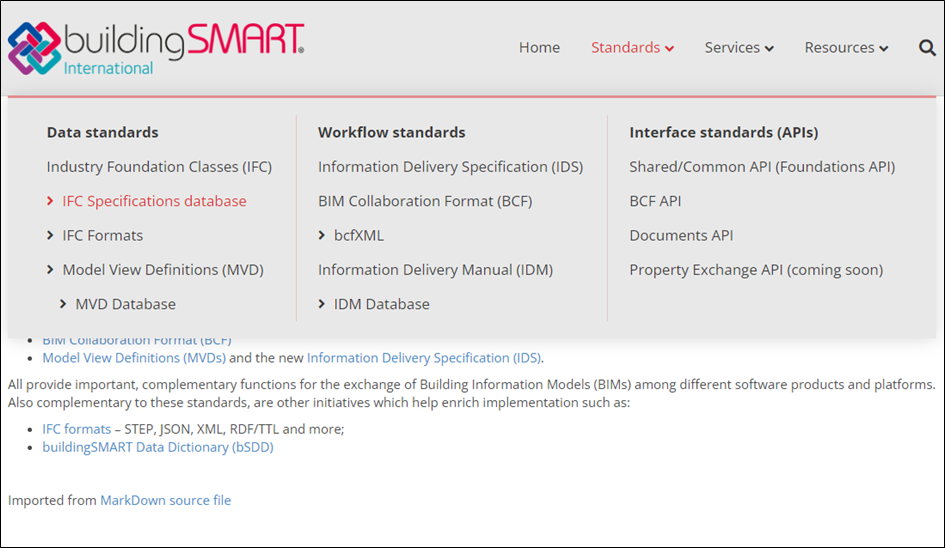Open Information Delivery Specification (IDS) menu entry
This screenshot has width=945, height=548.
point(450,166)
